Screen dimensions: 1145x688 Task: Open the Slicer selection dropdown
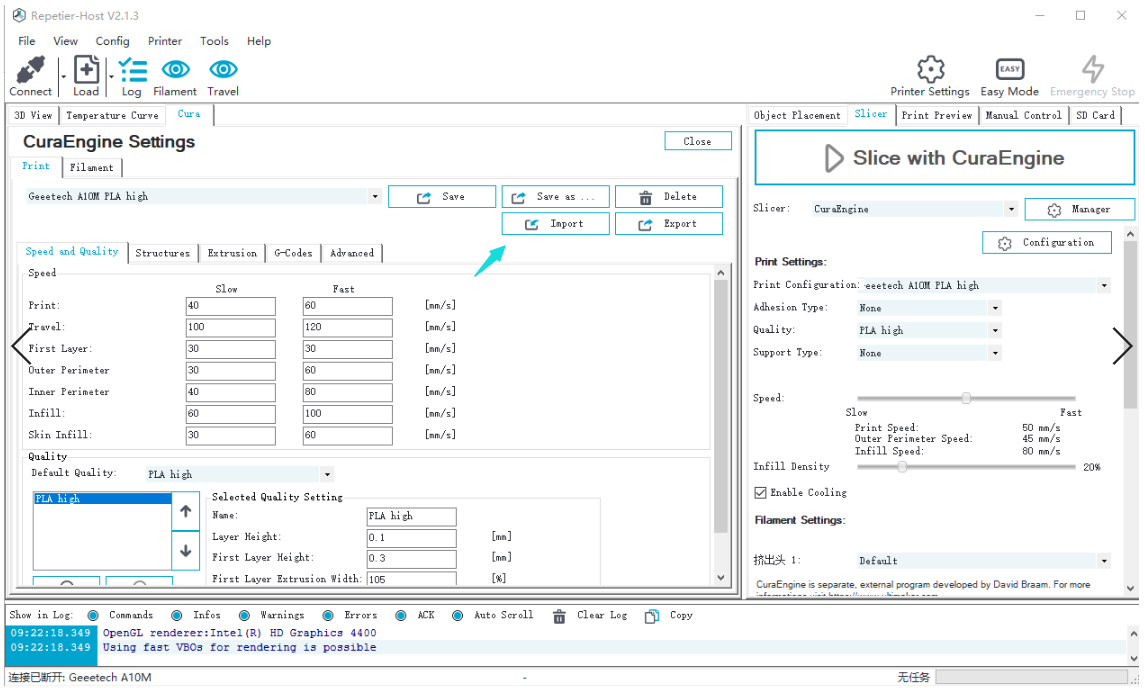point(1011,210)
